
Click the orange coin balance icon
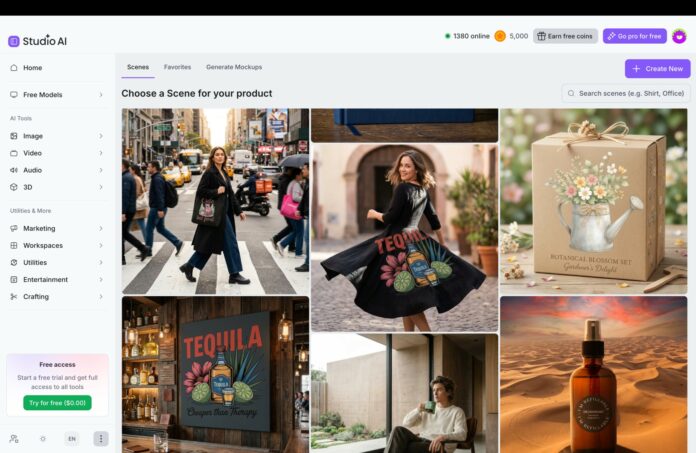click(500, 36)
